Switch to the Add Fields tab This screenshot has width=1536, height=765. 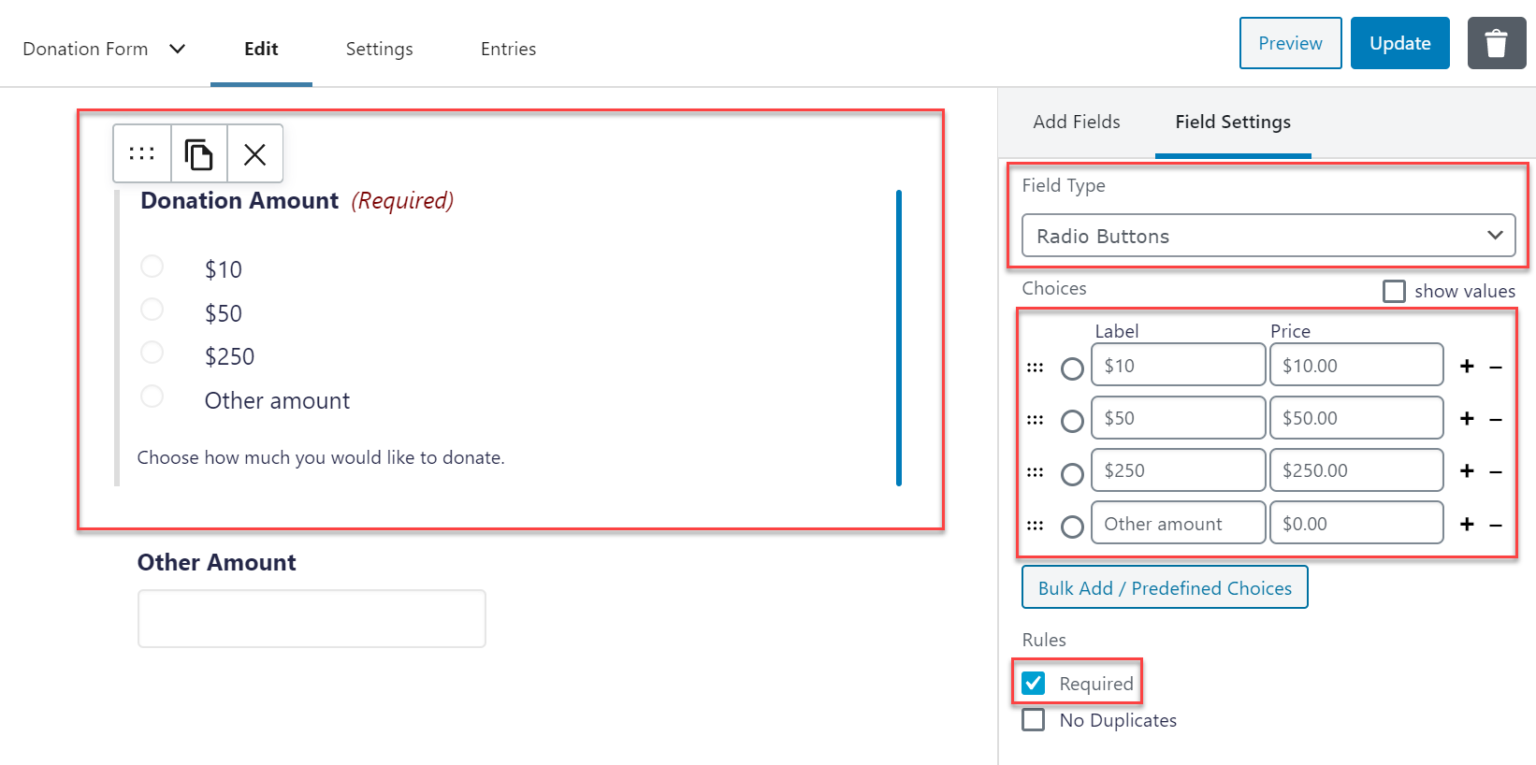point(1077,122)
